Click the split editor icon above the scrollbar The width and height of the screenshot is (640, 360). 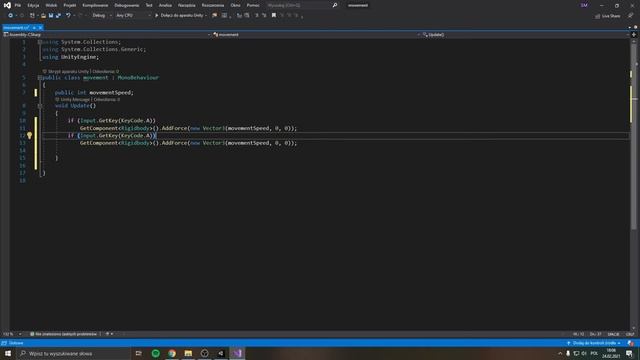(x=634, y=35)
